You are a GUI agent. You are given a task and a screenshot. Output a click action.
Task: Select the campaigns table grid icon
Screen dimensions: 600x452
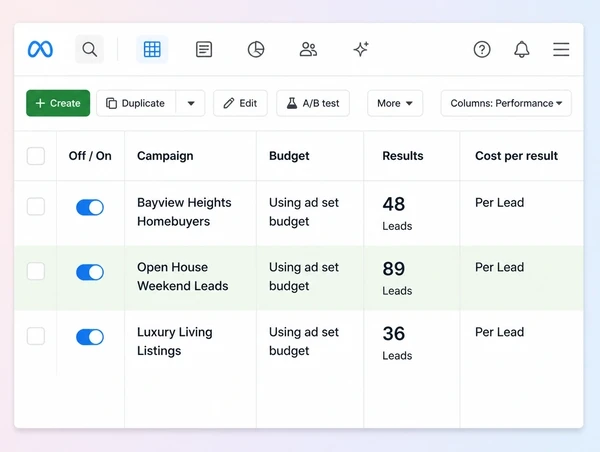(x=152, y=49)
